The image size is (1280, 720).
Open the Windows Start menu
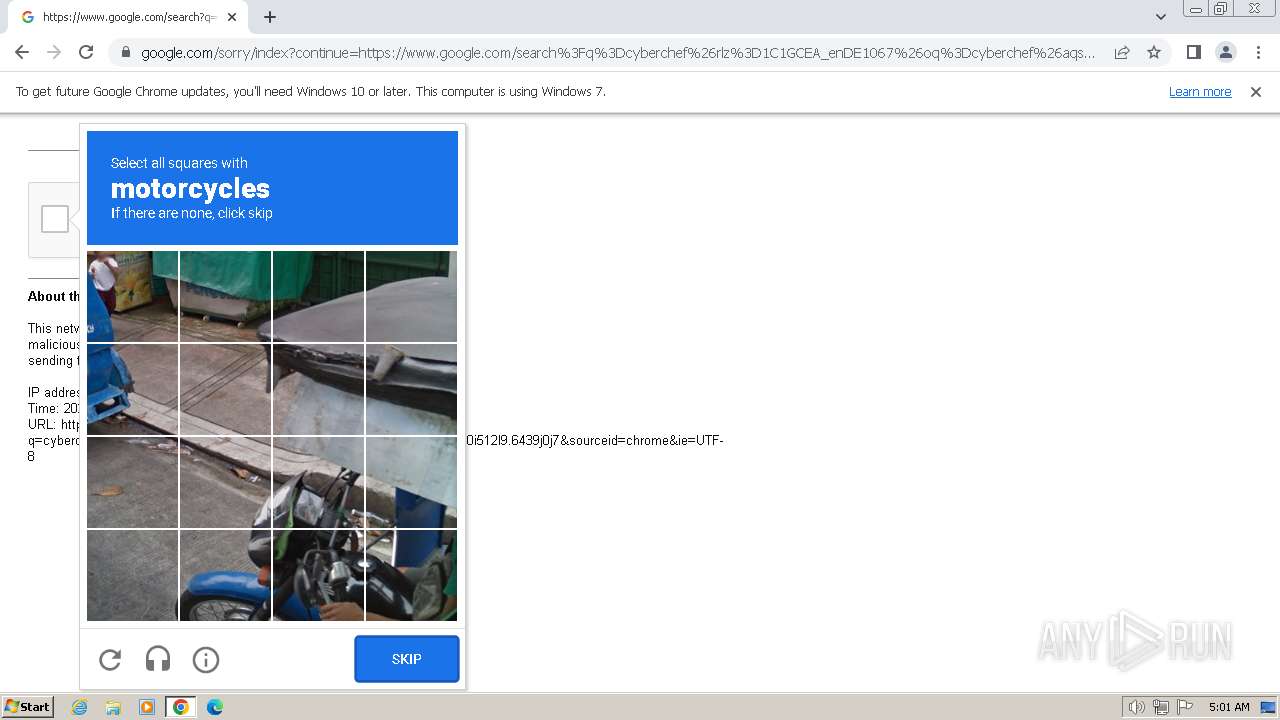(27, 707)
